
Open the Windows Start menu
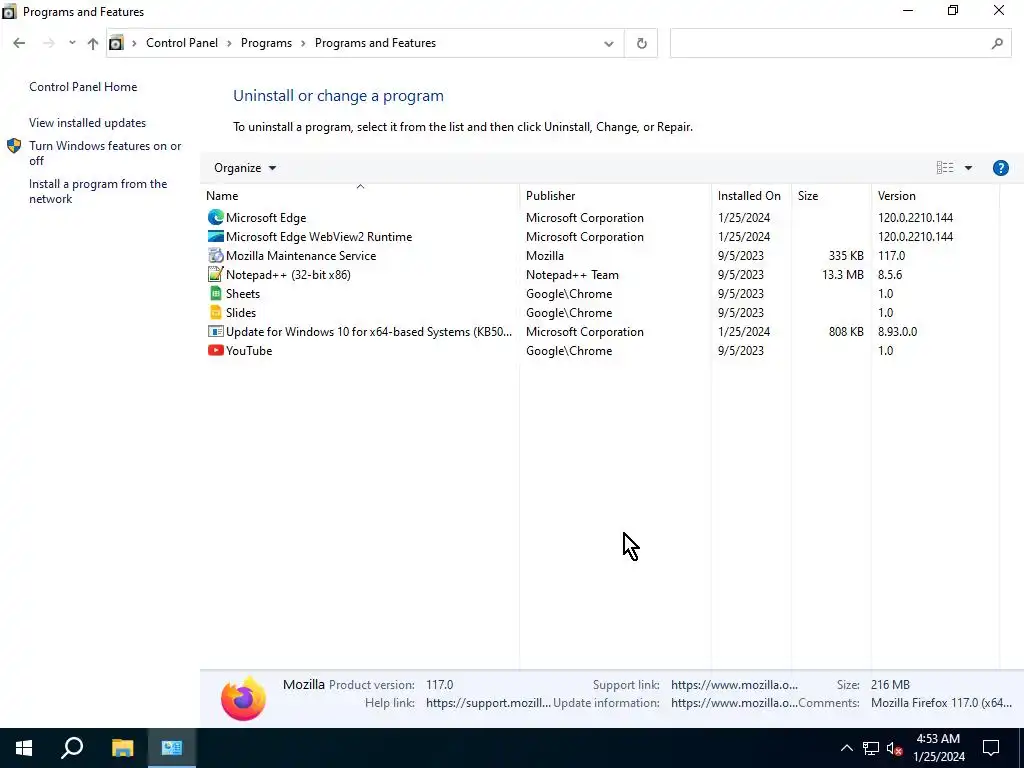24,748
